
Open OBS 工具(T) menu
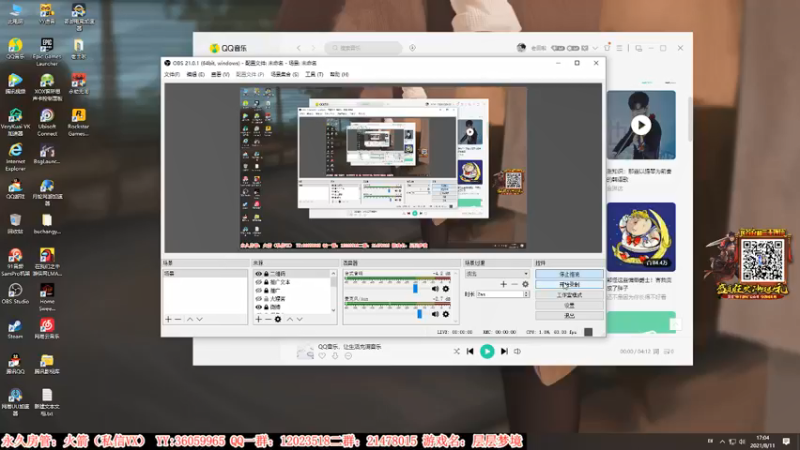coord(314,74)
